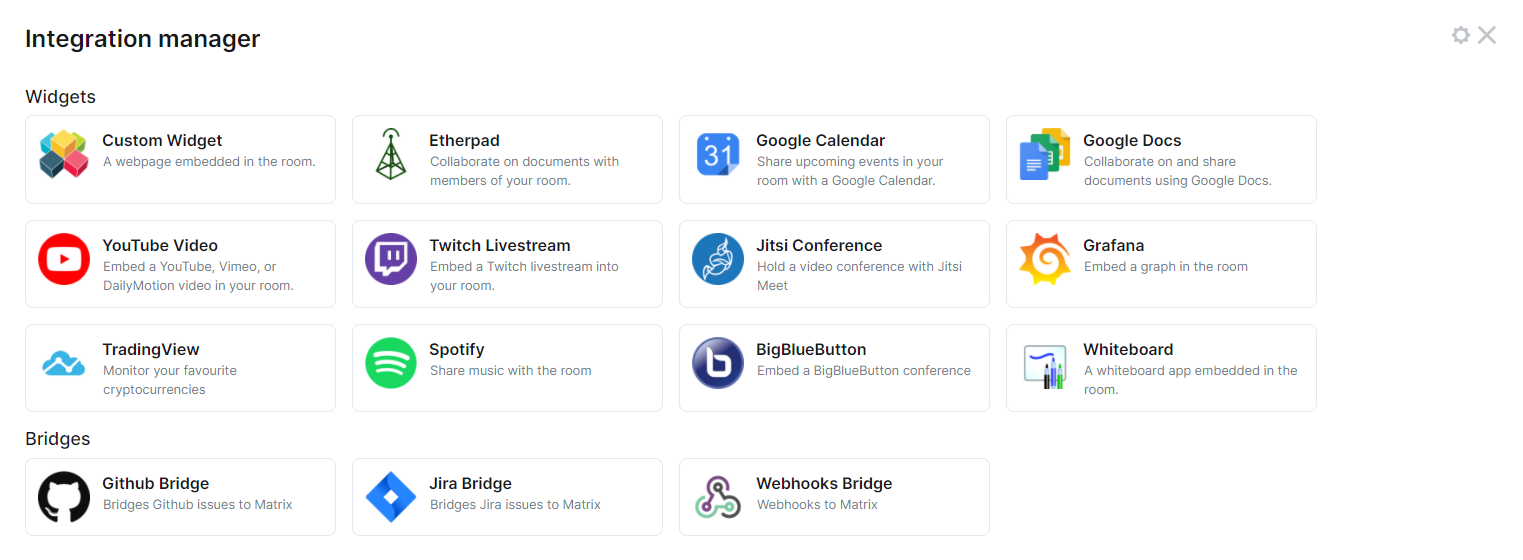This screenshot has width=1523, height=560.
Task: Select the Twitch Livestream icon
Action: (x=391, y=259)
